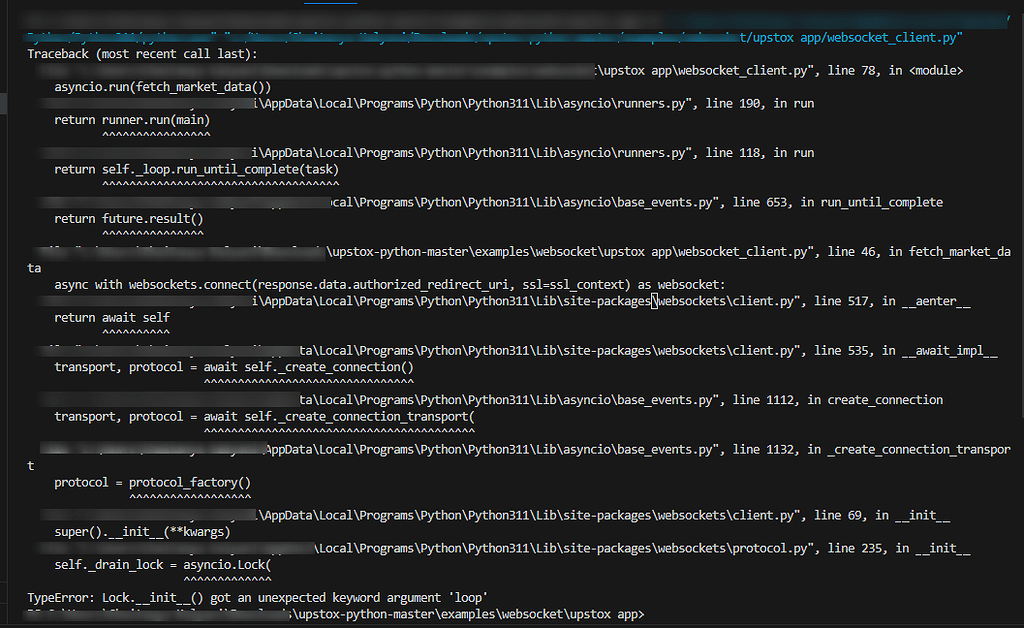Click the "async with websockets.connect" code line

click(x=383, y=285)
